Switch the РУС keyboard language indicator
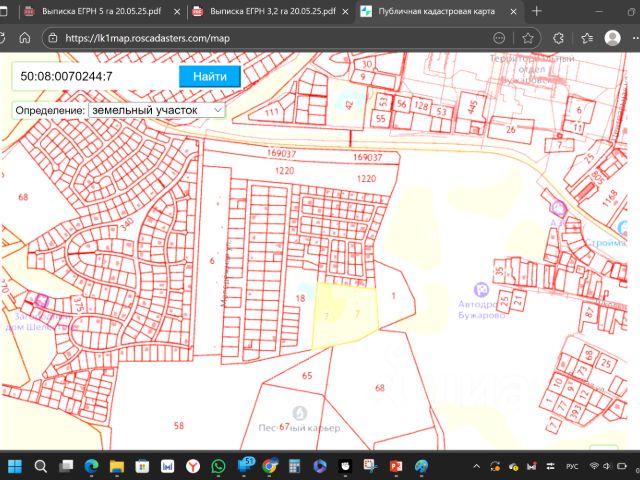Viewport: 640px width, 480px height. (571, 466)
